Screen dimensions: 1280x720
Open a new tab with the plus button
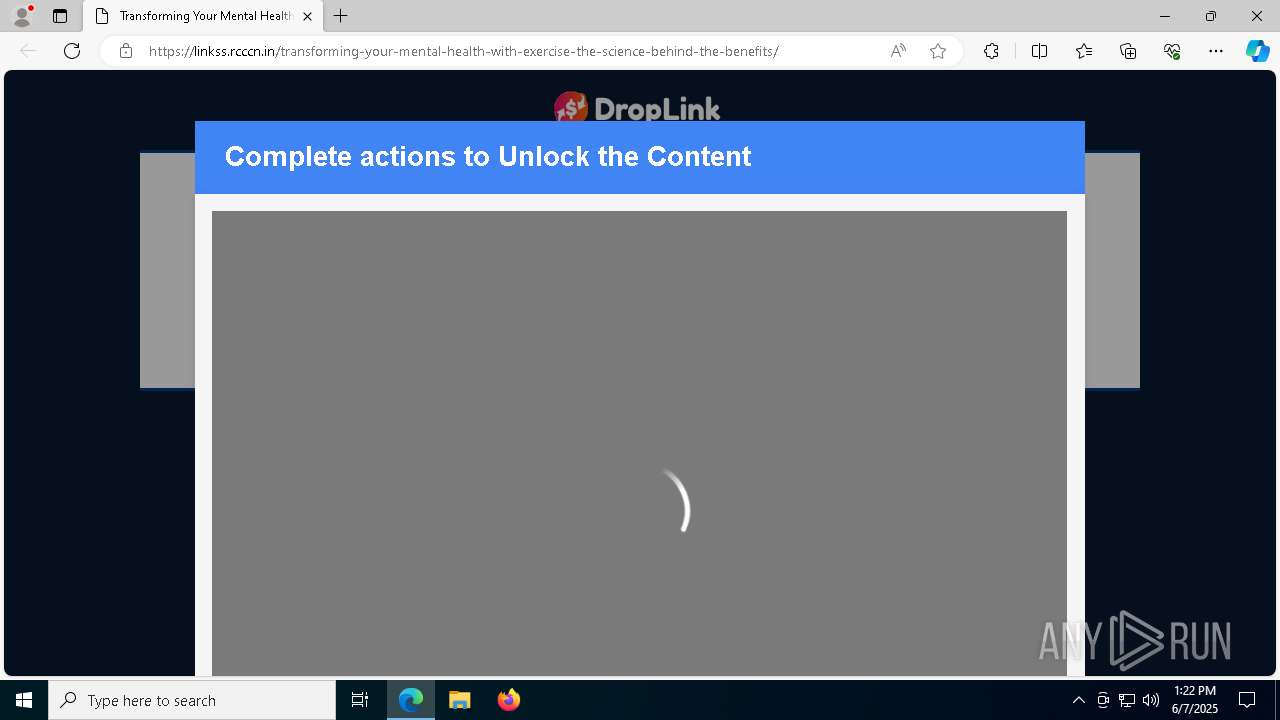tap(341, 16)
